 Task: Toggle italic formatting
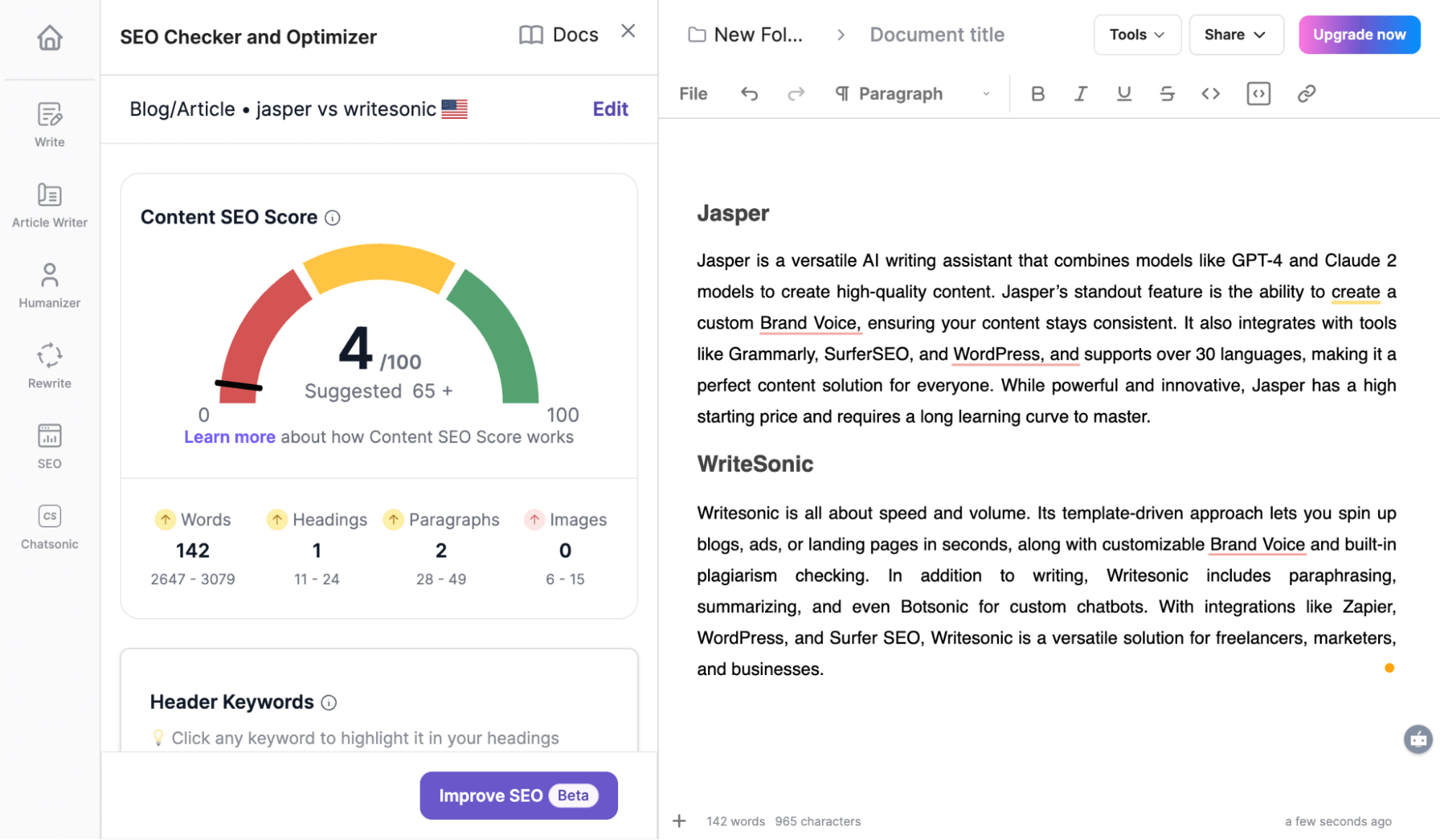pyautogui.click(x=1081, y=93)
